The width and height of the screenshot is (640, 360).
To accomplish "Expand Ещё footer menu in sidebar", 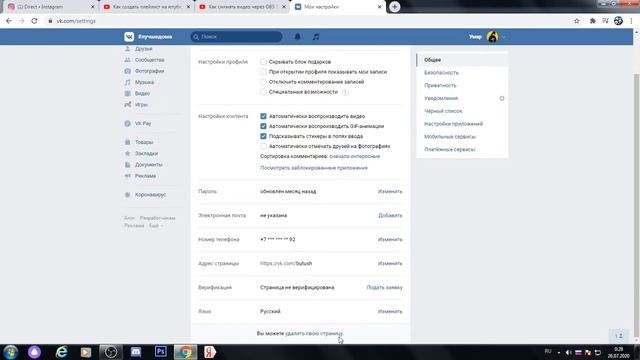I will click(x=156, y=226).
